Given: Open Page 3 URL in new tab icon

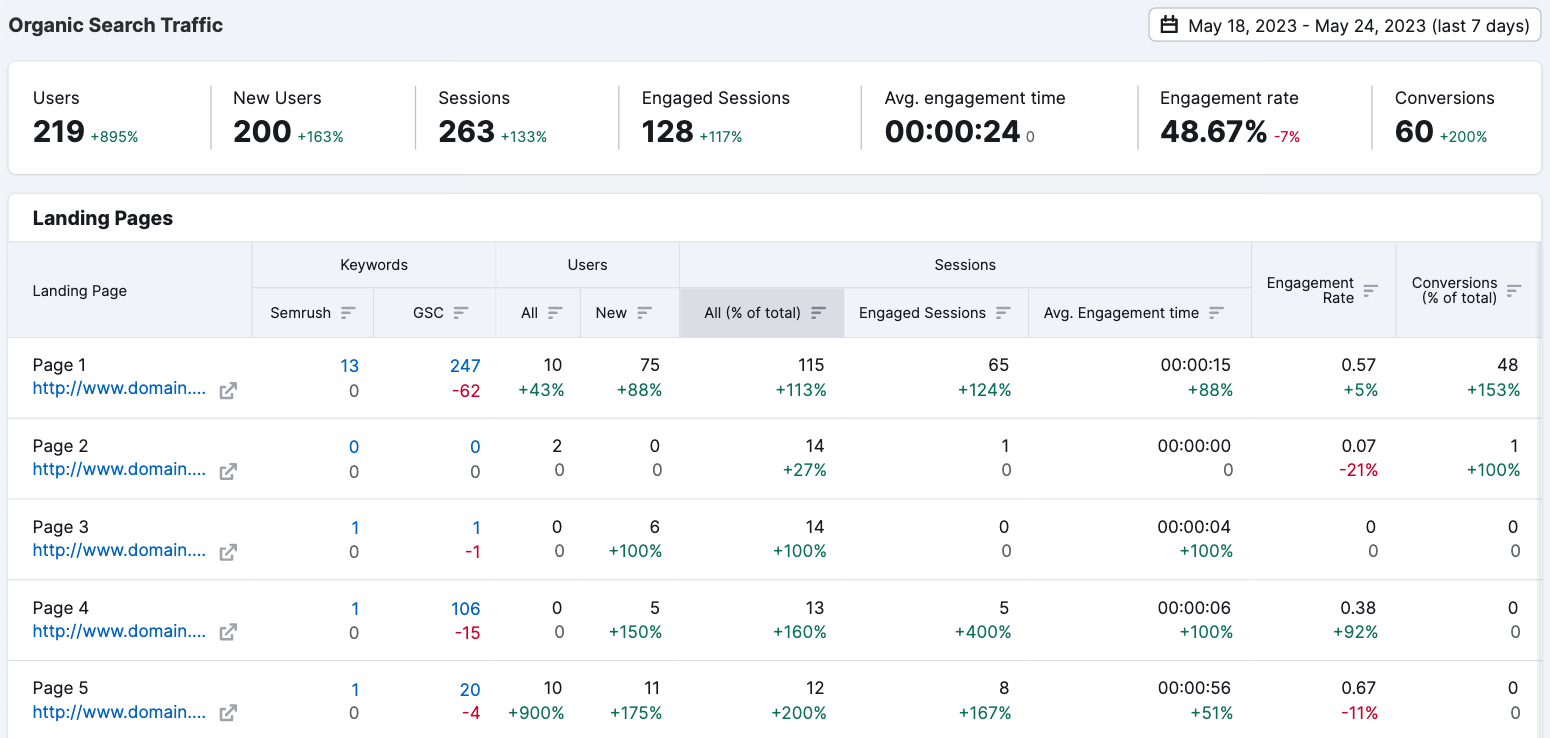Looking at the screenshot, I should [228, 551].
